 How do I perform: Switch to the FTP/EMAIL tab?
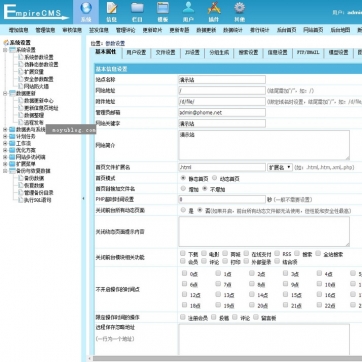click(308, 53)
